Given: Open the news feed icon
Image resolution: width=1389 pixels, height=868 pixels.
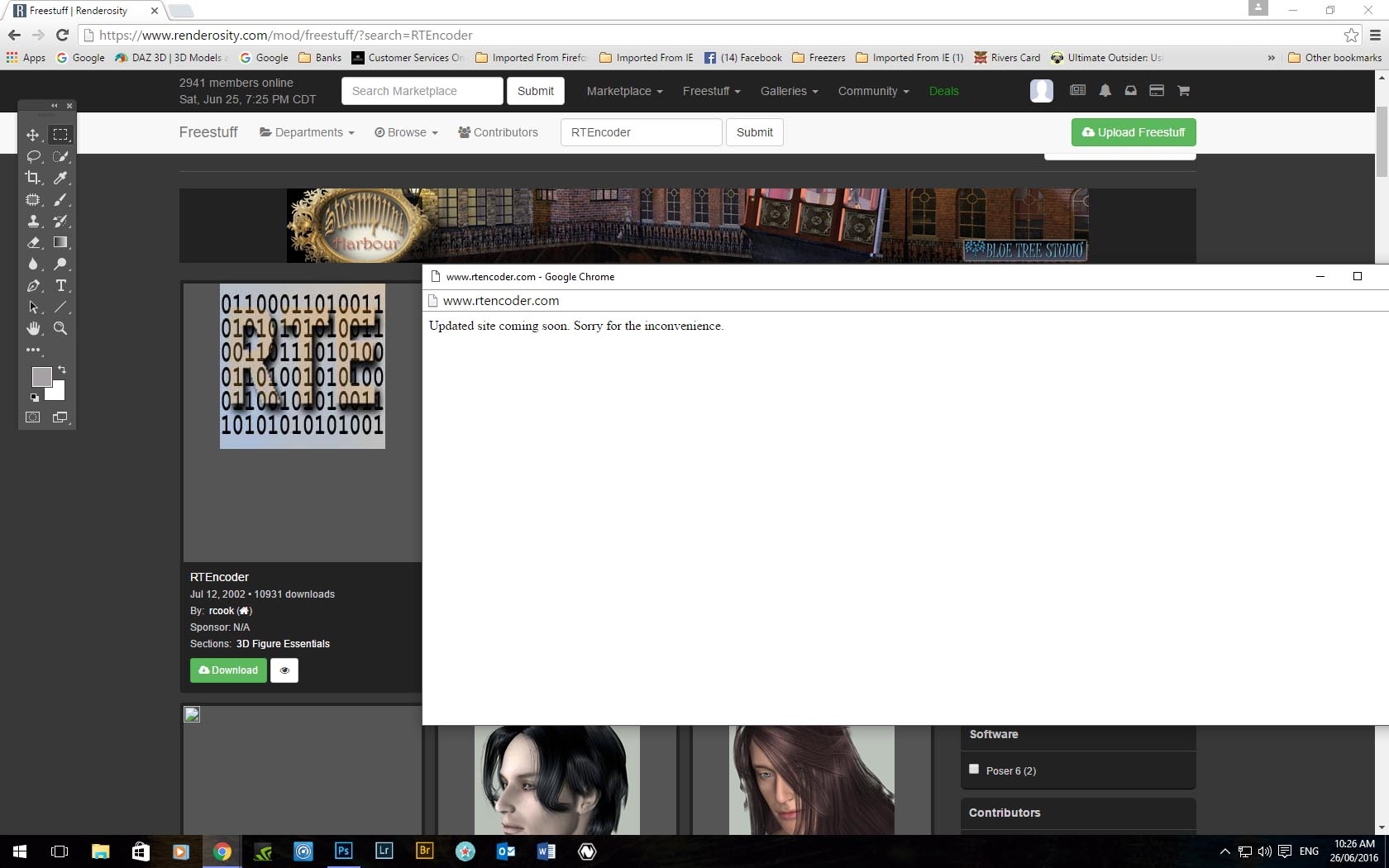Looking at the screenshot, I should [1077, 90].
